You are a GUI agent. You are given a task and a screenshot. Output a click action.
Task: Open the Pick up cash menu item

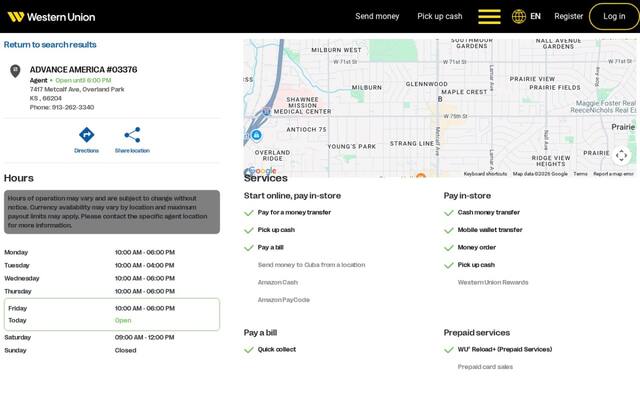tap(440, 16)
